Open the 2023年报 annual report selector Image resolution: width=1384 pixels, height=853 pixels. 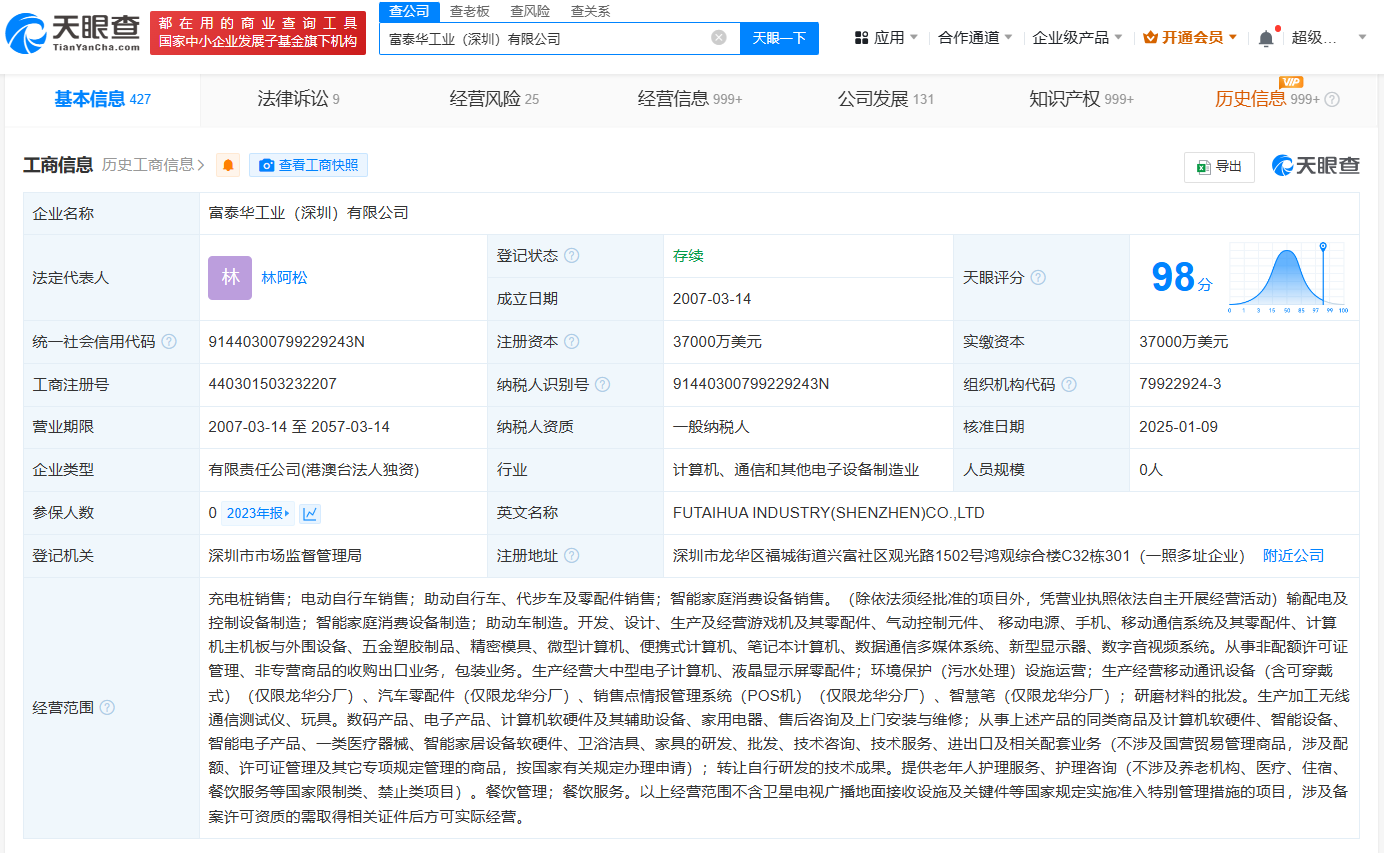257,513
